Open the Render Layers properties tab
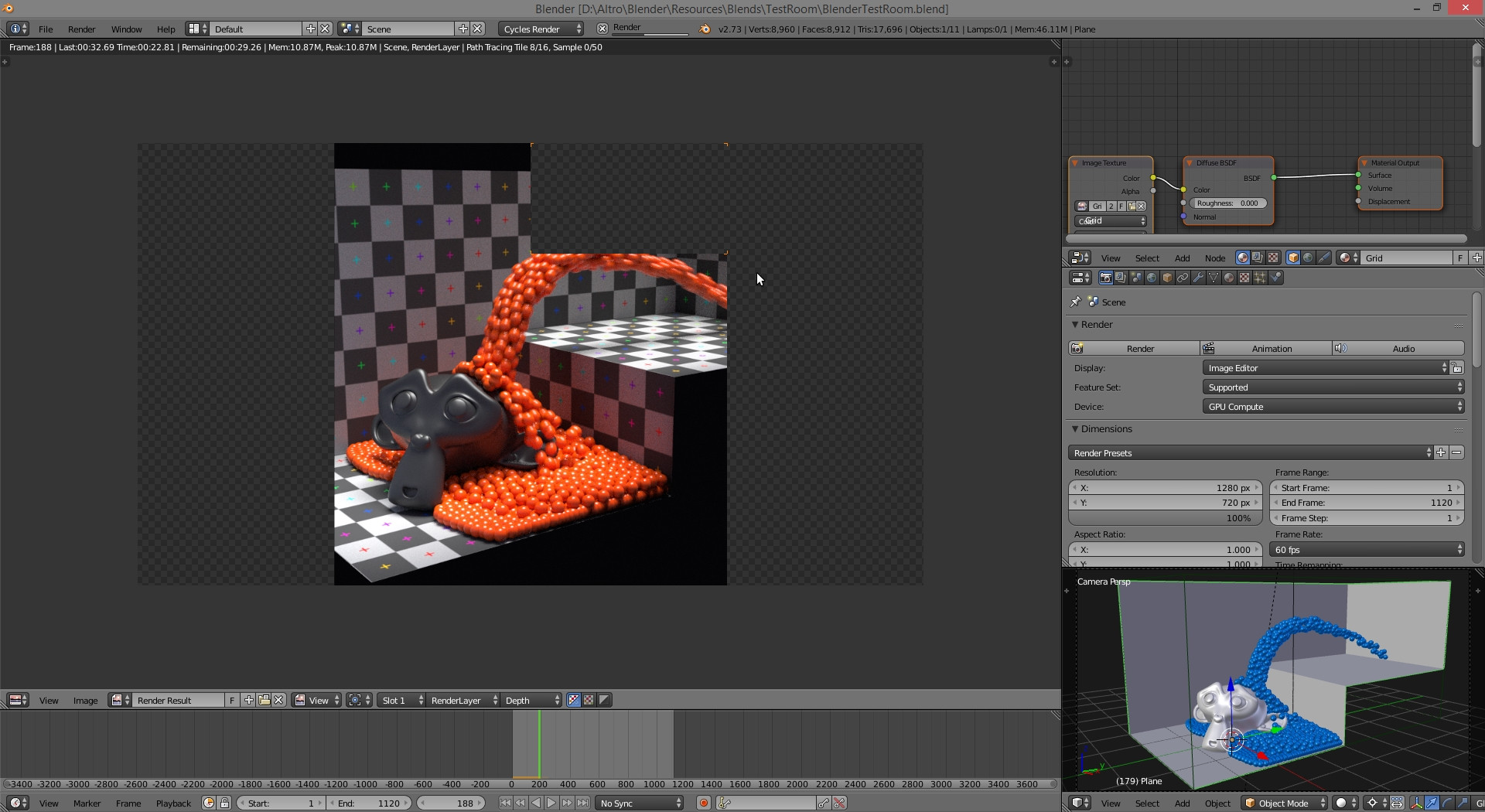 pos(1121,278)
